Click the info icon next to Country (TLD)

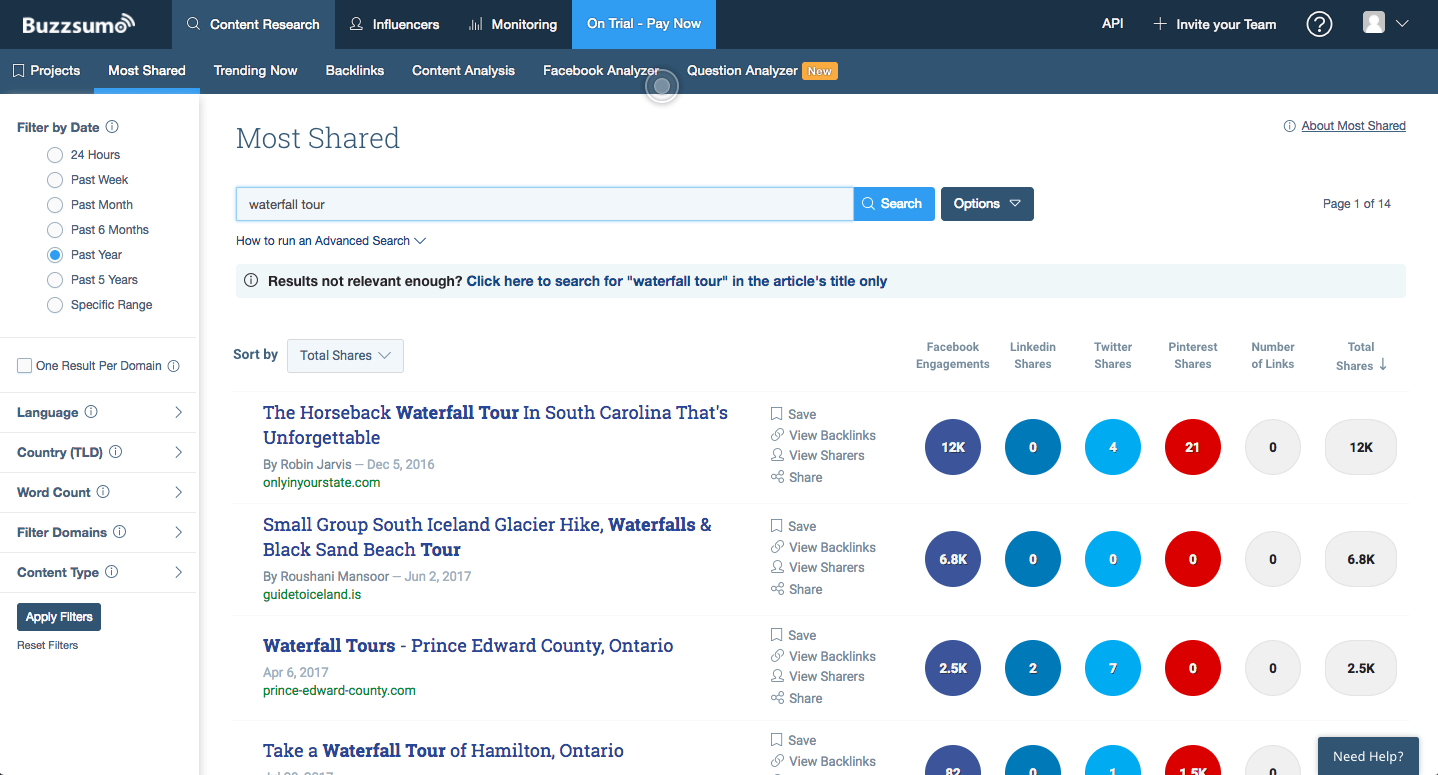pyautogui.click(x=115, y=452)
